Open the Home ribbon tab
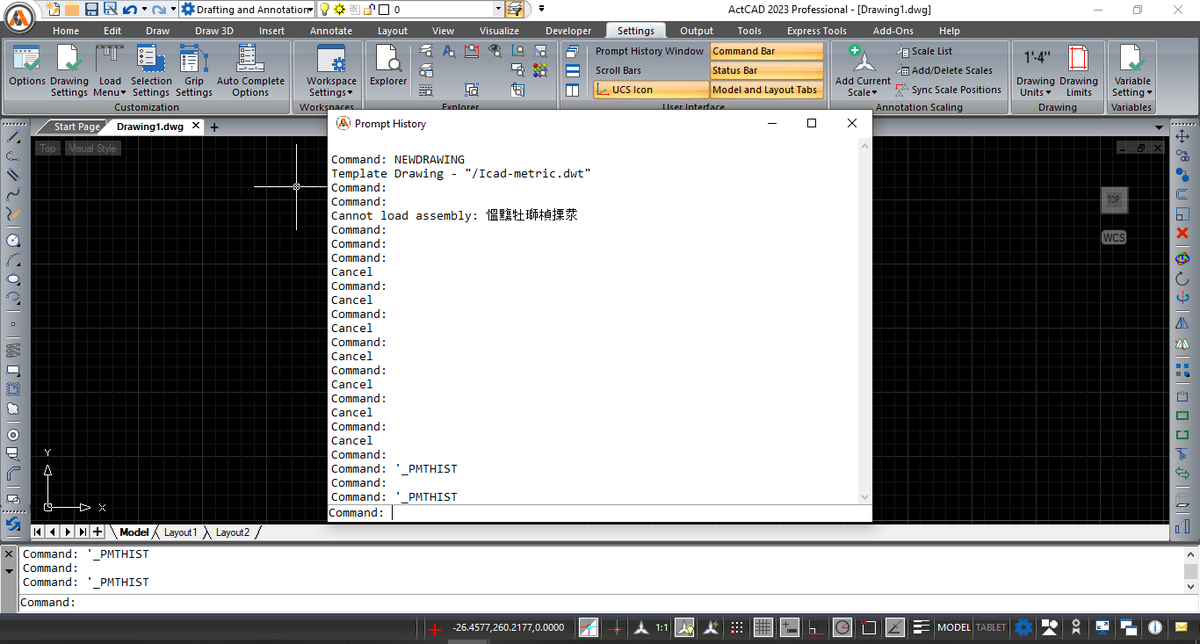1200x644 pixels. pyautogui.click(x=66, y=31)
